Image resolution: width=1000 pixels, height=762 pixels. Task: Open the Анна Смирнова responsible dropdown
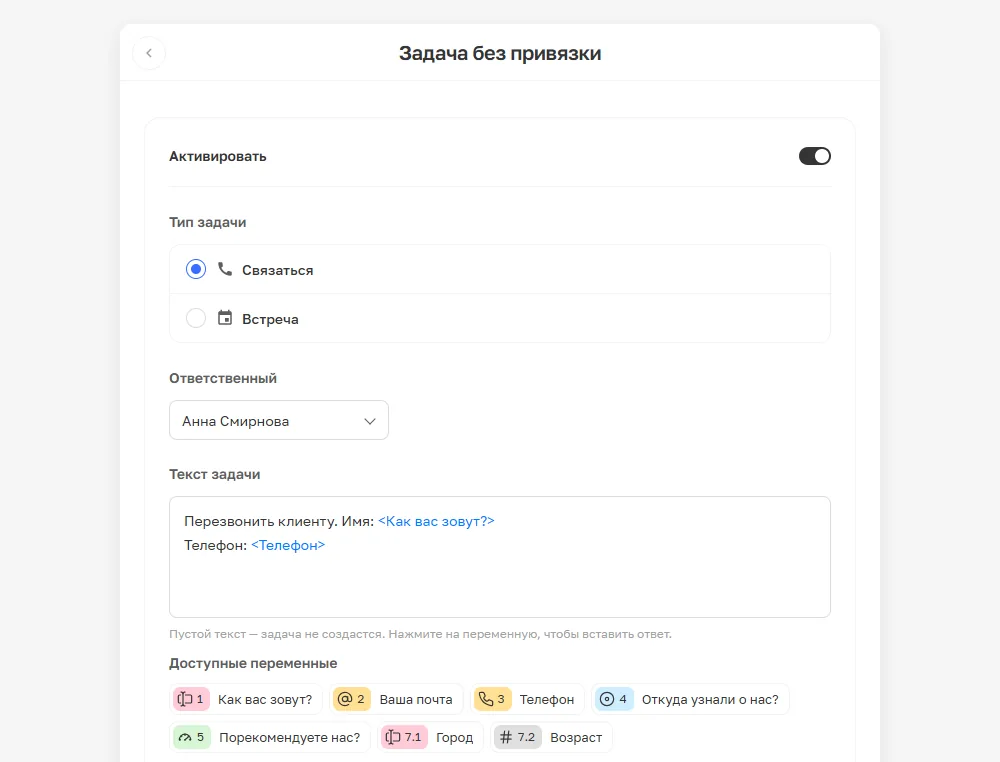(279, 420)
